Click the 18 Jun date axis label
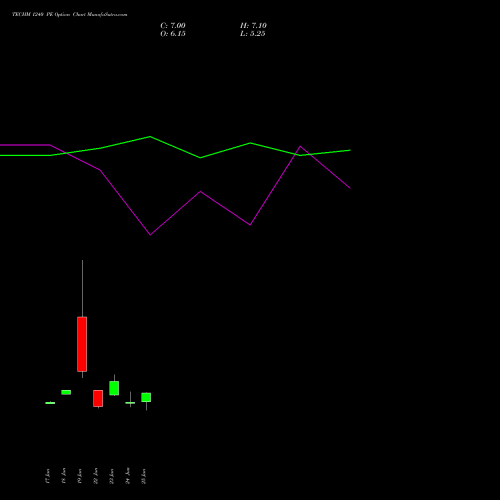The width and height of the screenshot is (500, 500). [64, 476]
